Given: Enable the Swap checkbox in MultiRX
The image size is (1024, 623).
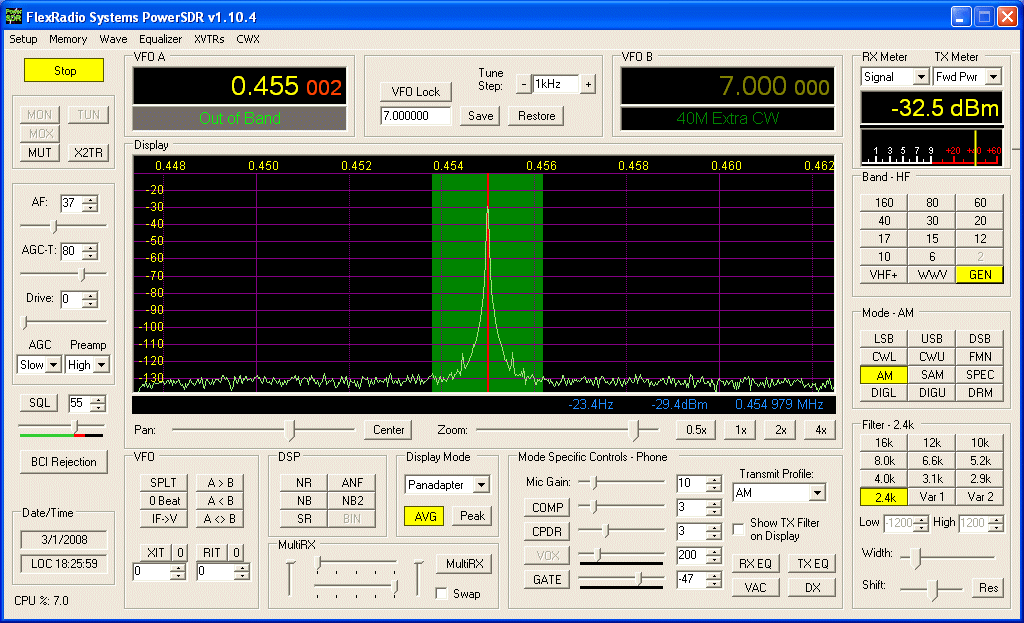Looking at the screenshot, I should (x=442, y=593).
